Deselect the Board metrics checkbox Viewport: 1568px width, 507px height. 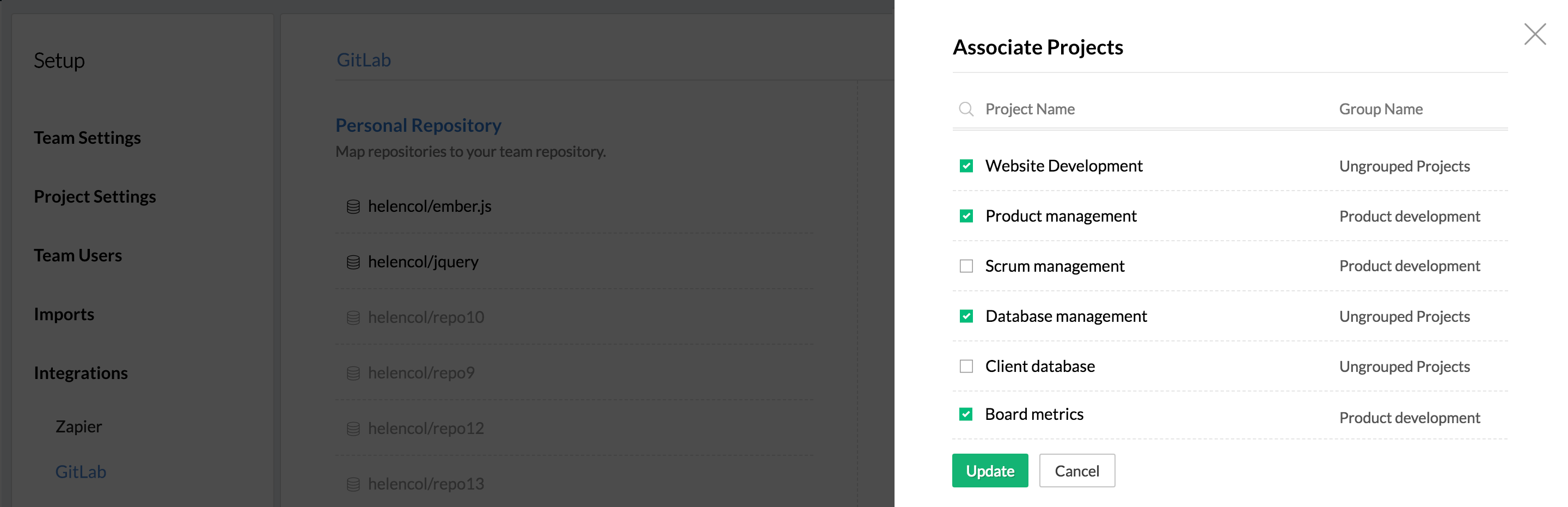click(x=966, y=414)
